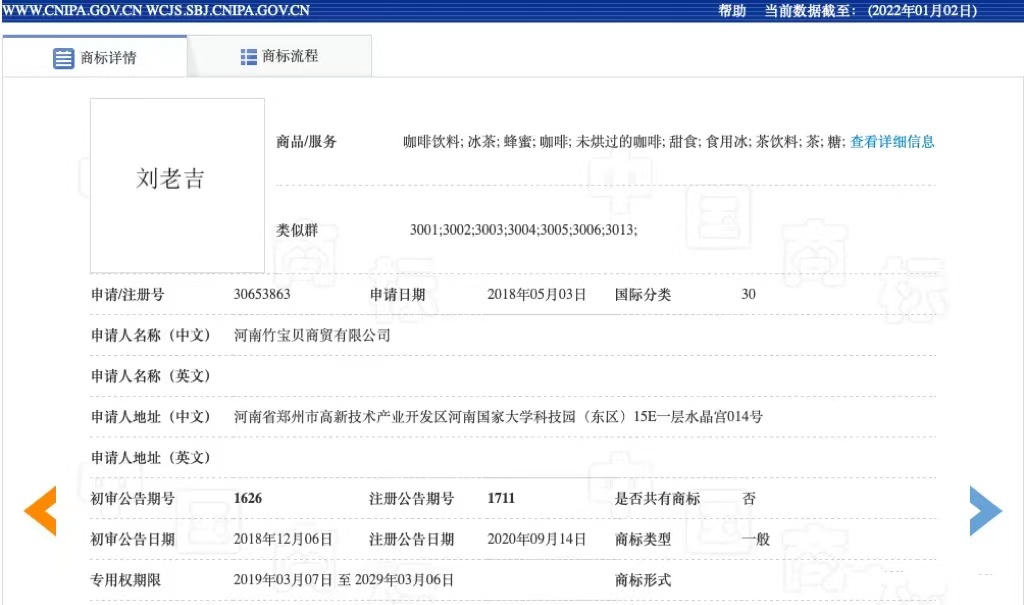Click the 商标形式 label
1024x605 pixels.
pyautogui.click(x=643, y=580)
